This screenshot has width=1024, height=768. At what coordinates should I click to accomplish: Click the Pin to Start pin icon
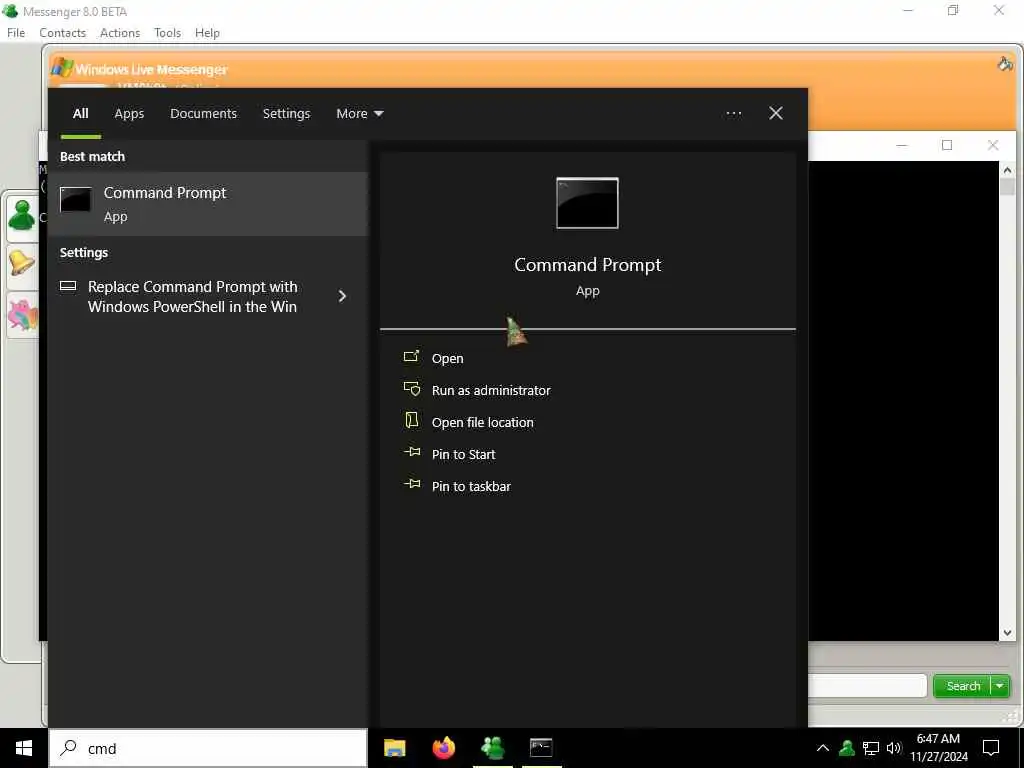tap(412, 452)
